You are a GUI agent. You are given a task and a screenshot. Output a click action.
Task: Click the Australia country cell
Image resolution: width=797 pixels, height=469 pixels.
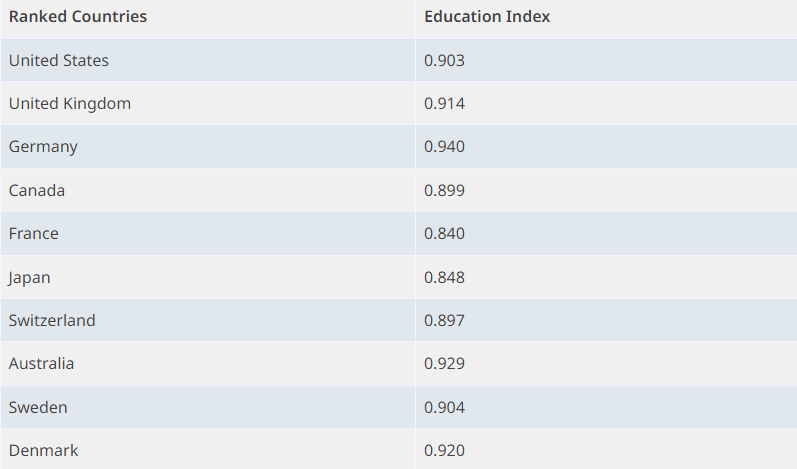pyautogui.click(x=41, y=364)
